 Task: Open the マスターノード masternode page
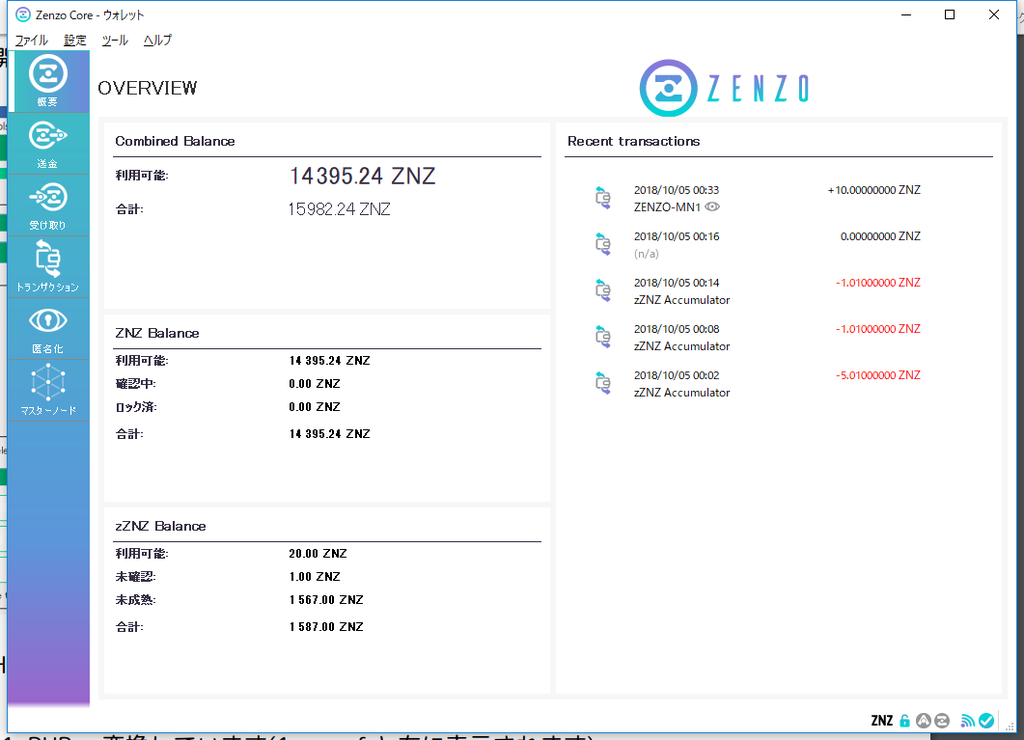coord(49,391)
